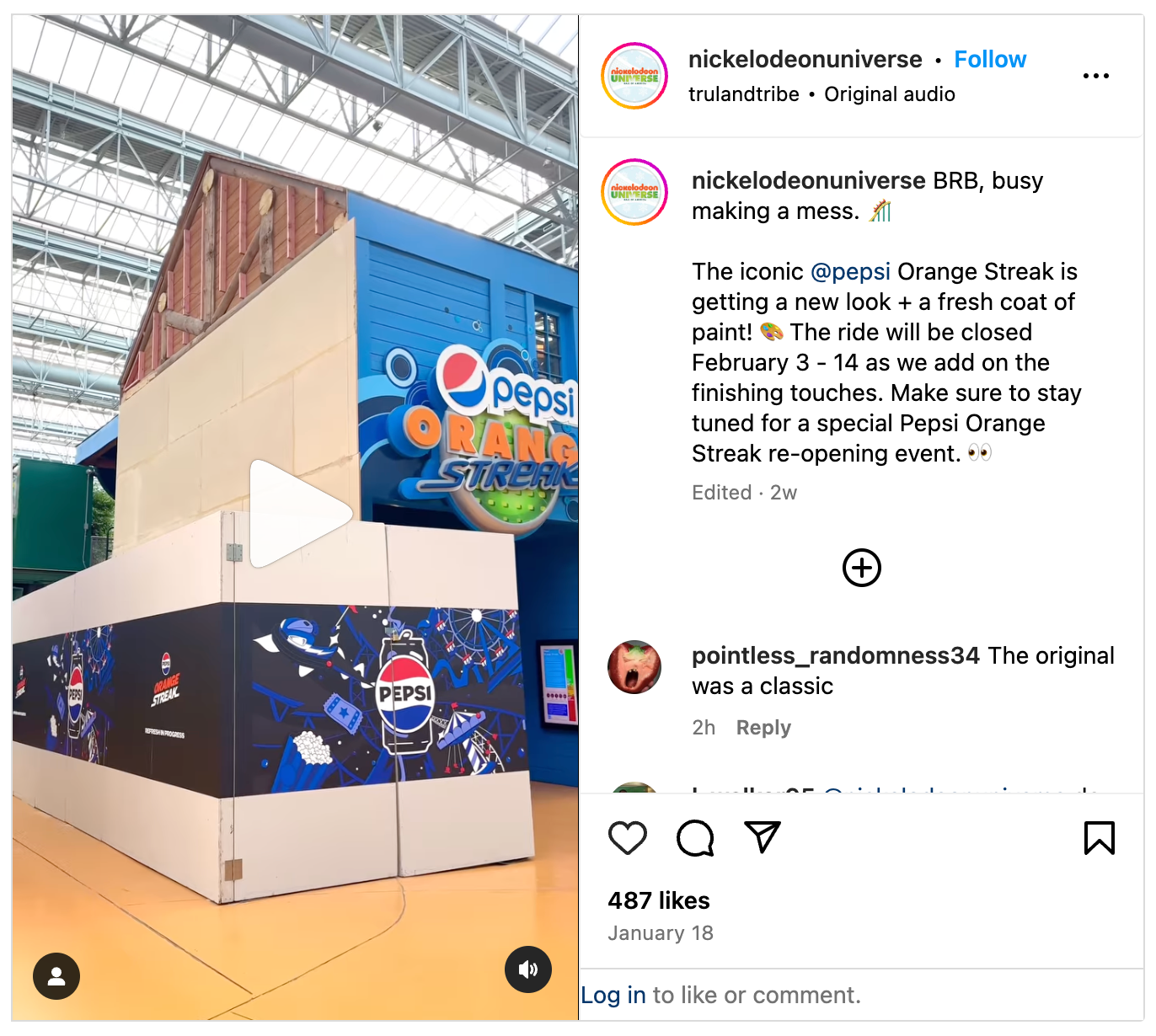Open comments with the speech bubble icon
Image resolution: width=1156 pixels, height=1036 pixels.
(x=695, y=838)
